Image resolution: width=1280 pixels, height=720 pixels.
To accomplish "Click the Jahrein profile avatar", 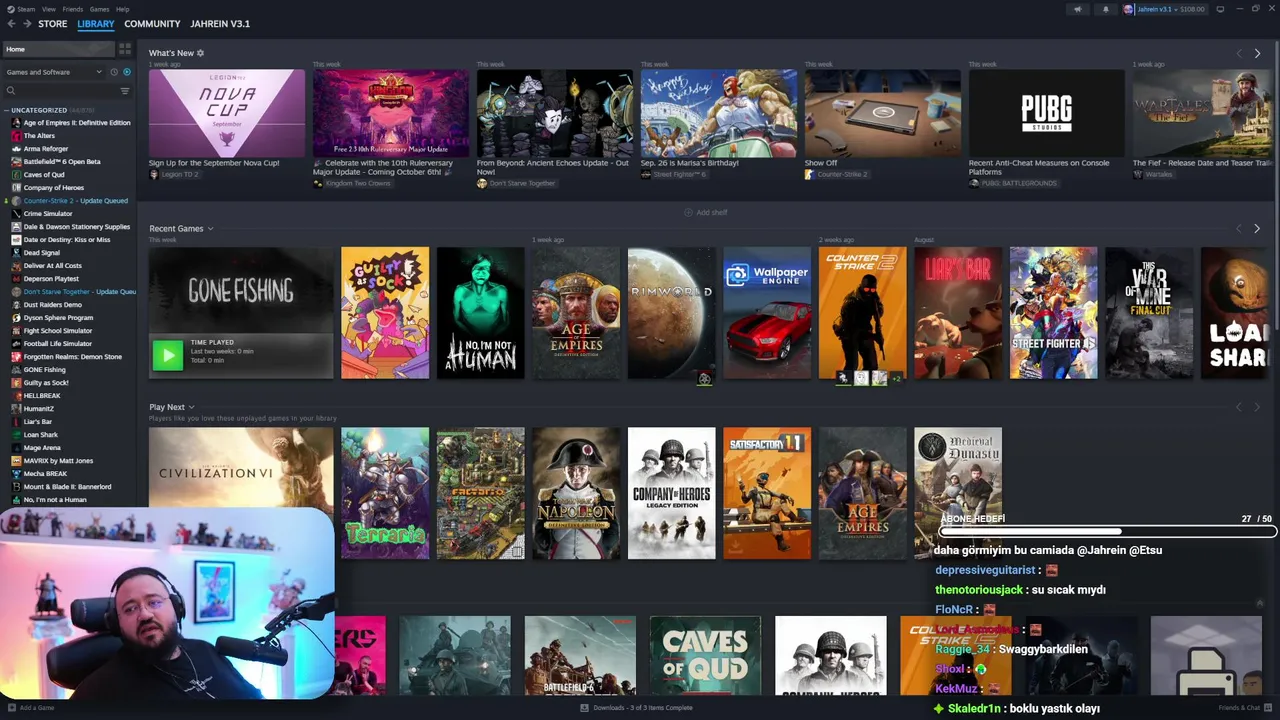I will pos(1128,9).
